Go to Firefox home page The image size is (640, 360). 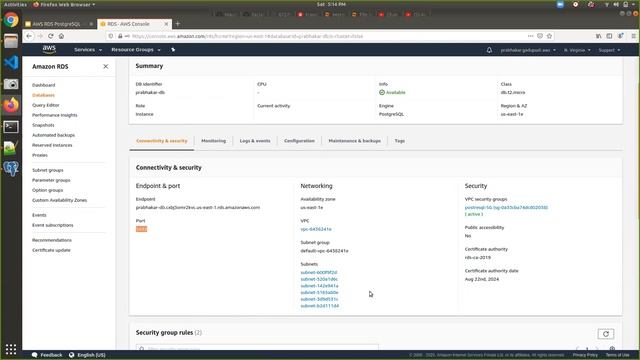(61, 36)
